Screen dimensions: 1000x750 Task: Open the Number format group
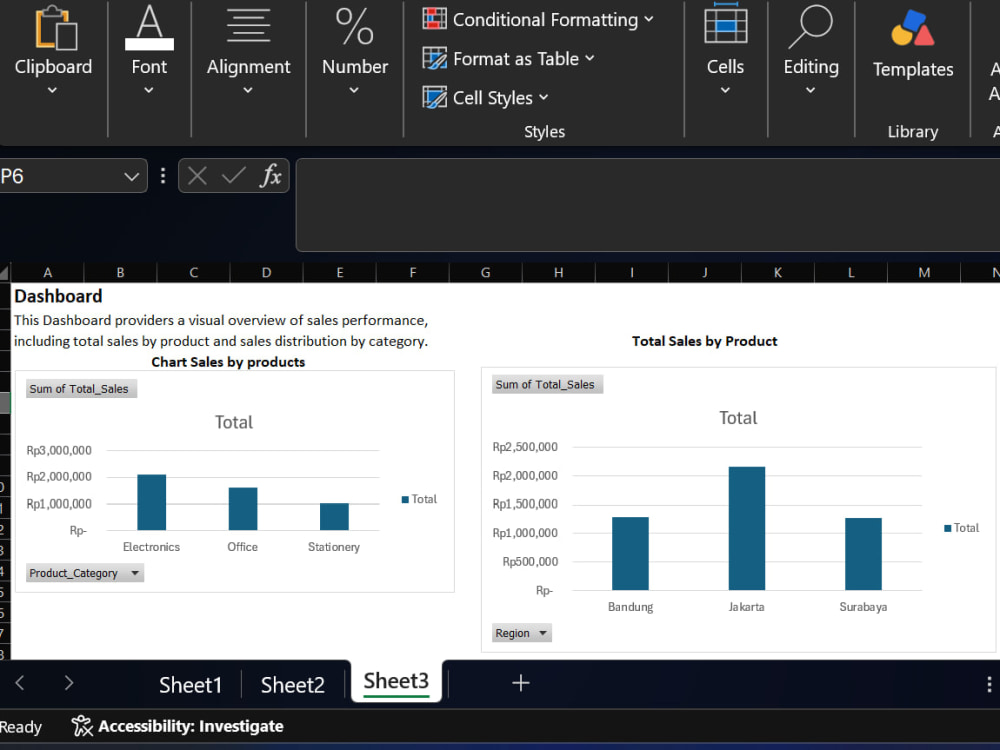click(355, 51)
